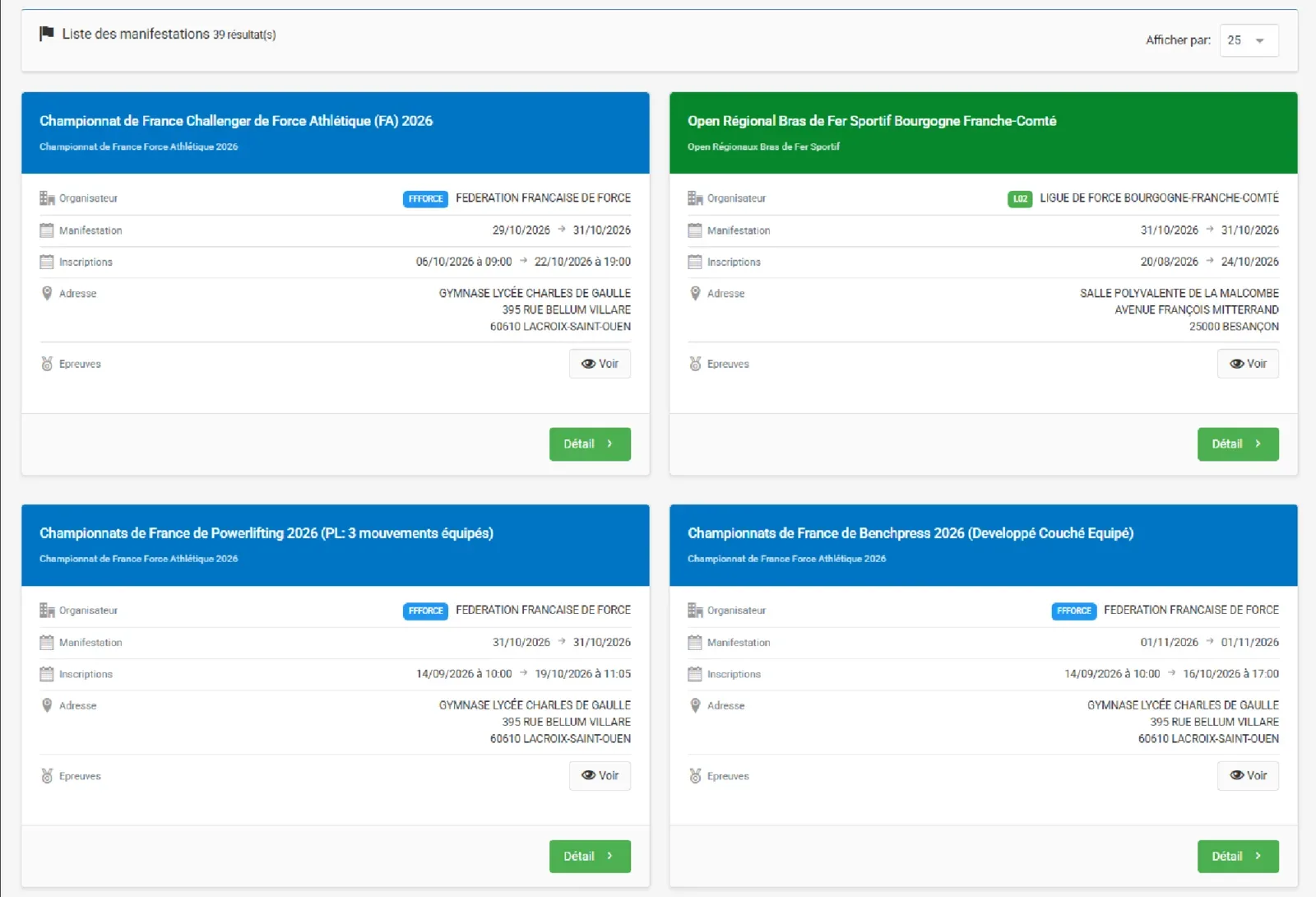Click Organisateur building icon in Powerlifting card
The image size is (1316, 897).
click(x=47, y=611)
